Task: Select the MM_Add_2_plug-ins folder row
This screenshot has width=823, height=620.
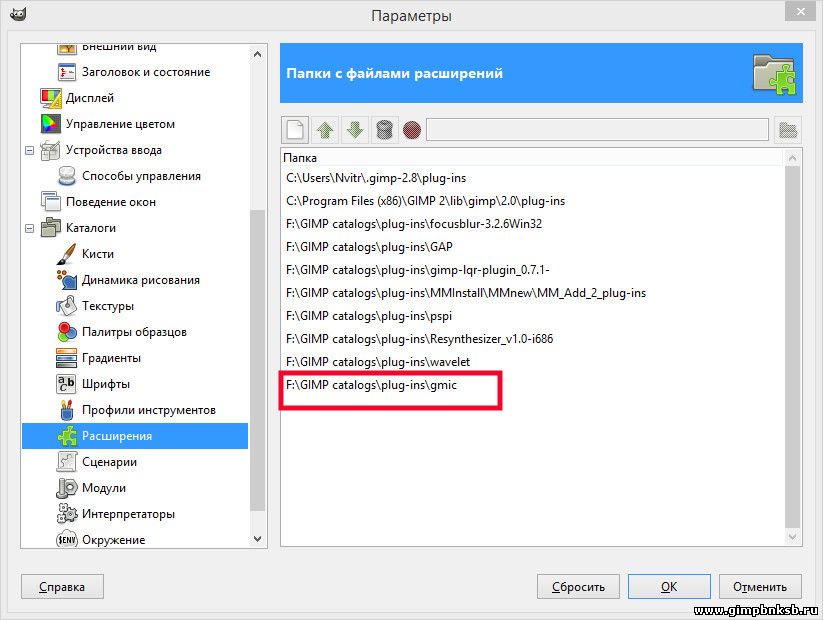Action: 533,293
